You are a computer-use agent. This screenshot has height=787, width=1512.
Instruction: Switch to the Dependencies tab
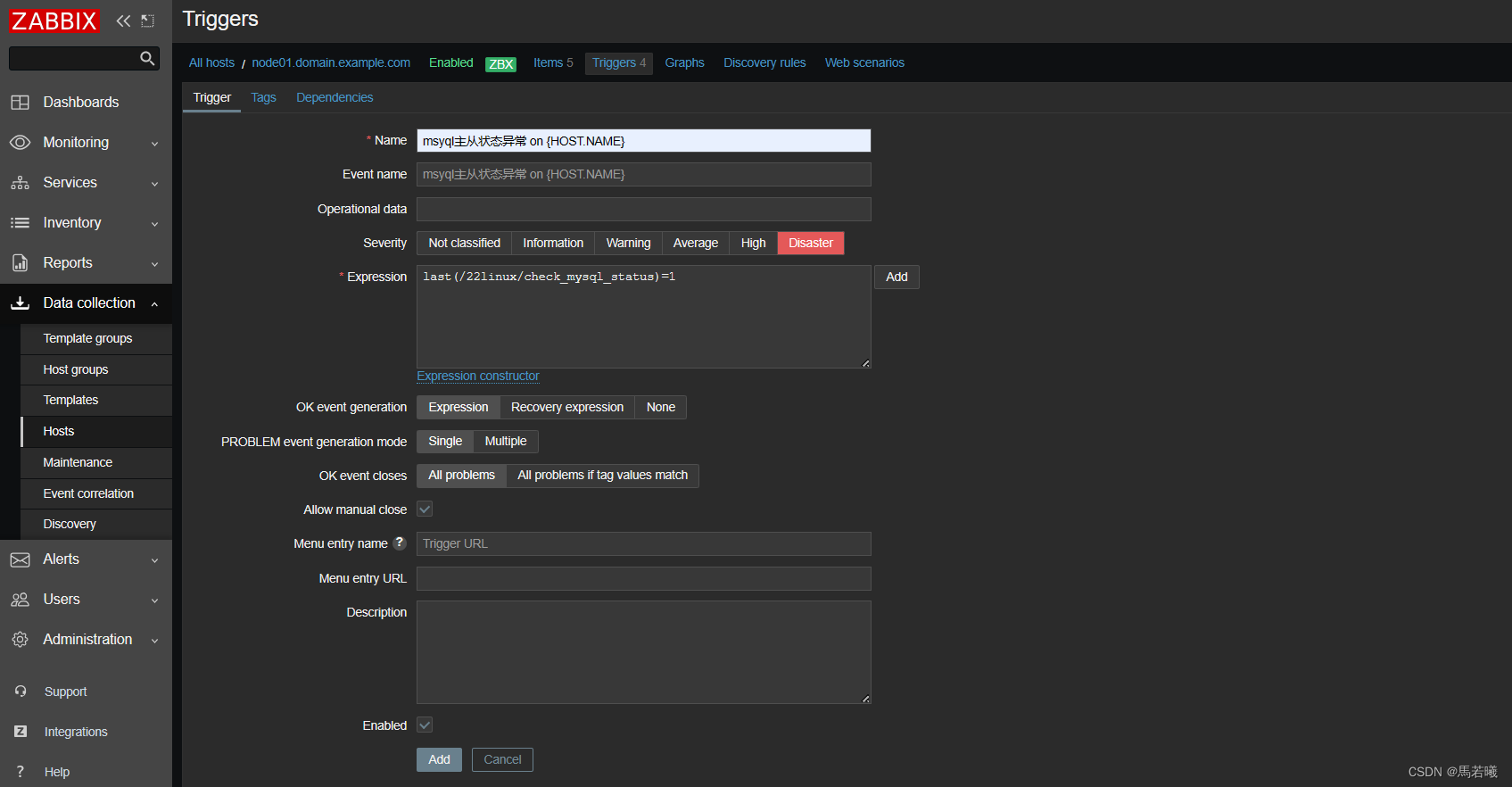(x=335, y=97)
